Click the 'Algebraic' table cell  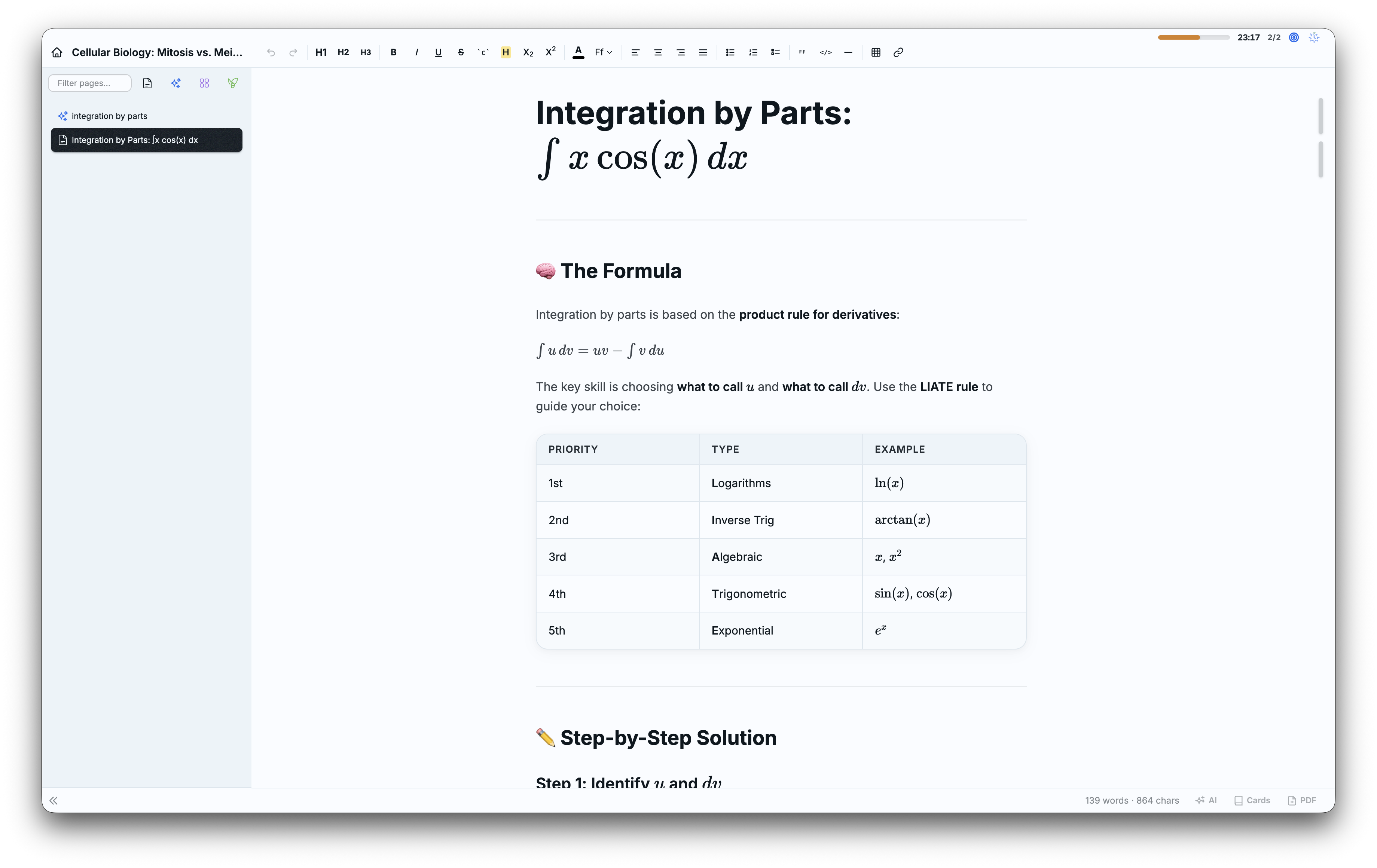[x=781, y=557]
